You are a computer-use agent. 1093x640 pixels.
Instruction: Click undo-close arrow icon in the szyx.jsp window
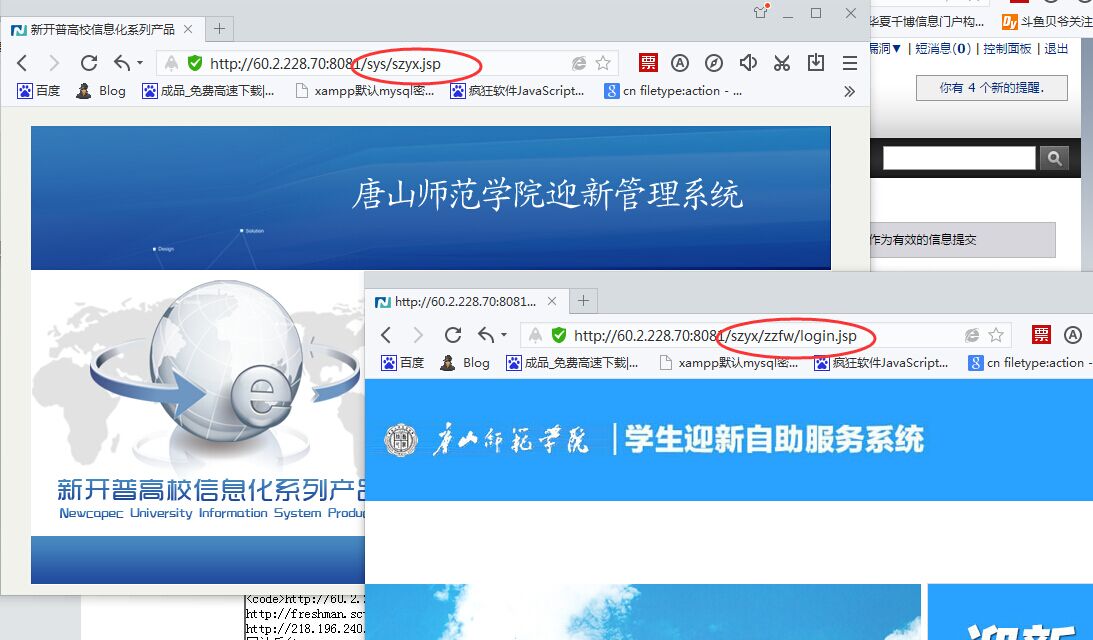[x=123, y=63]
